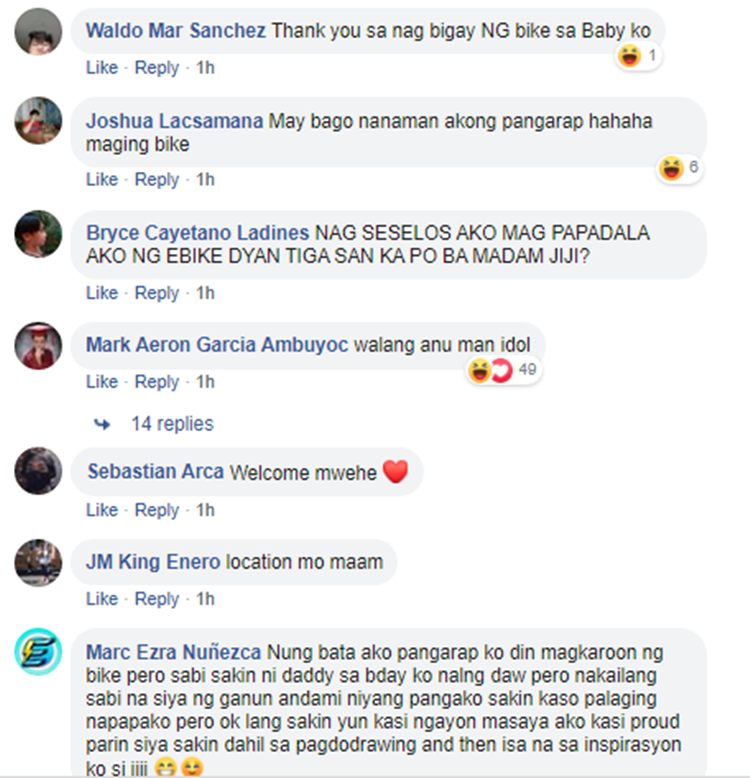Open Bryce Cayetano Ladines' profile photo

click(x=38, y=234)
